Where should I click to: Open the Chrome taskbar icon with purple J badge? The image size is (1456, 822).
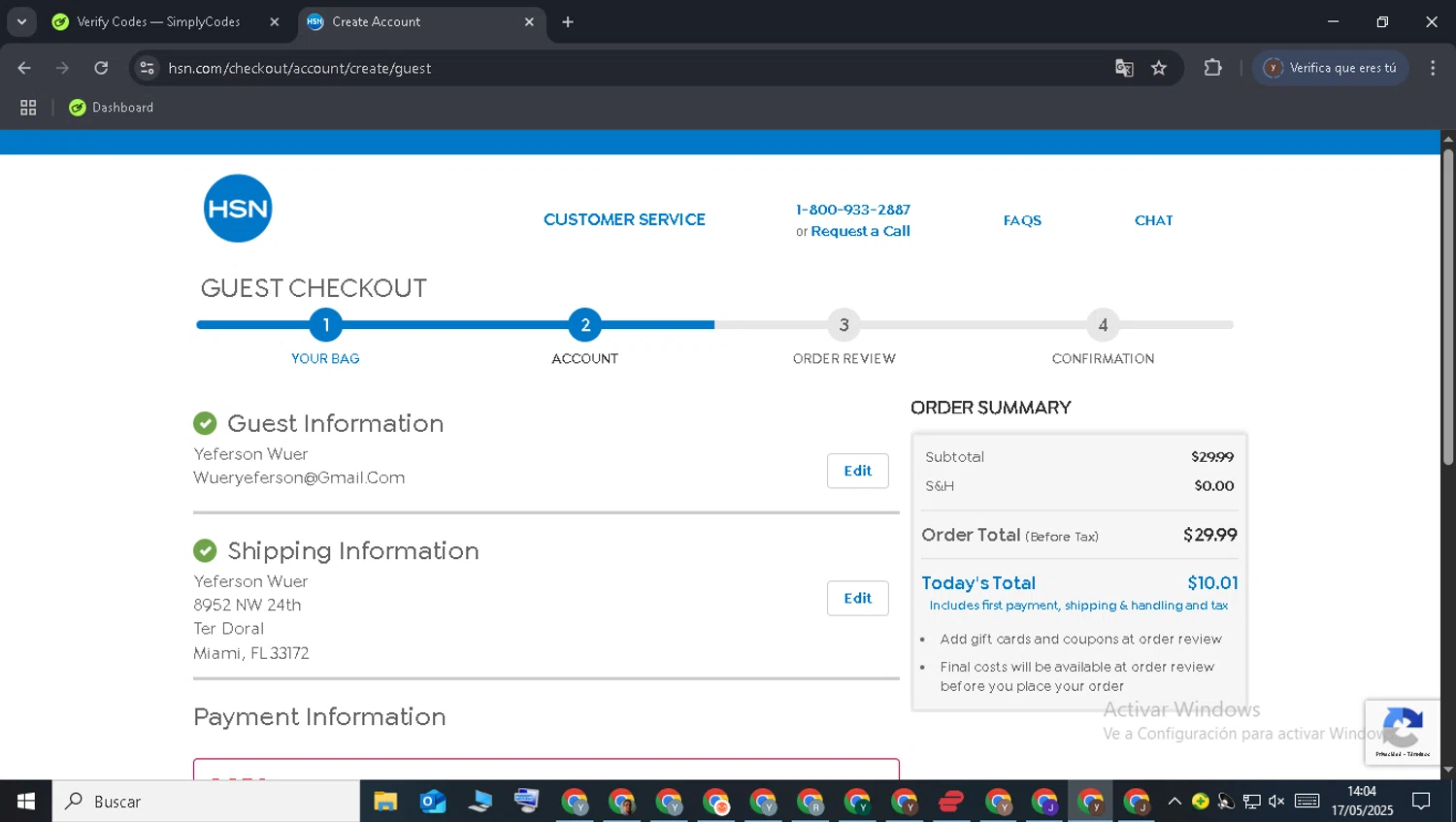(1044, 802)
